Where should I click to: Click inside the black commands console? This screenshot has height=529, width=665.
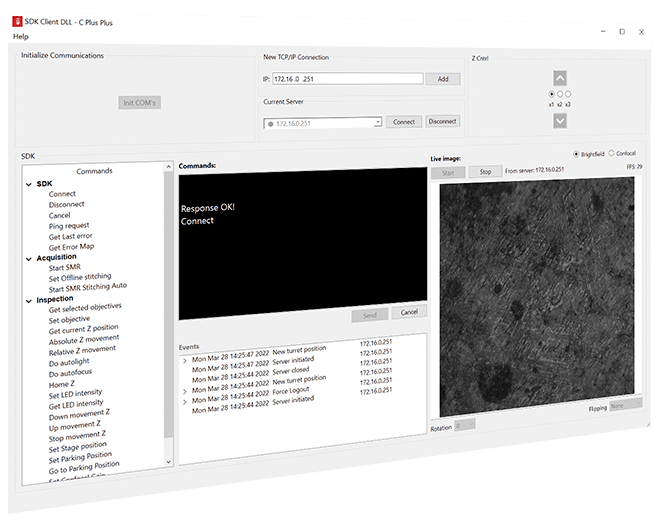coord(303,244)
